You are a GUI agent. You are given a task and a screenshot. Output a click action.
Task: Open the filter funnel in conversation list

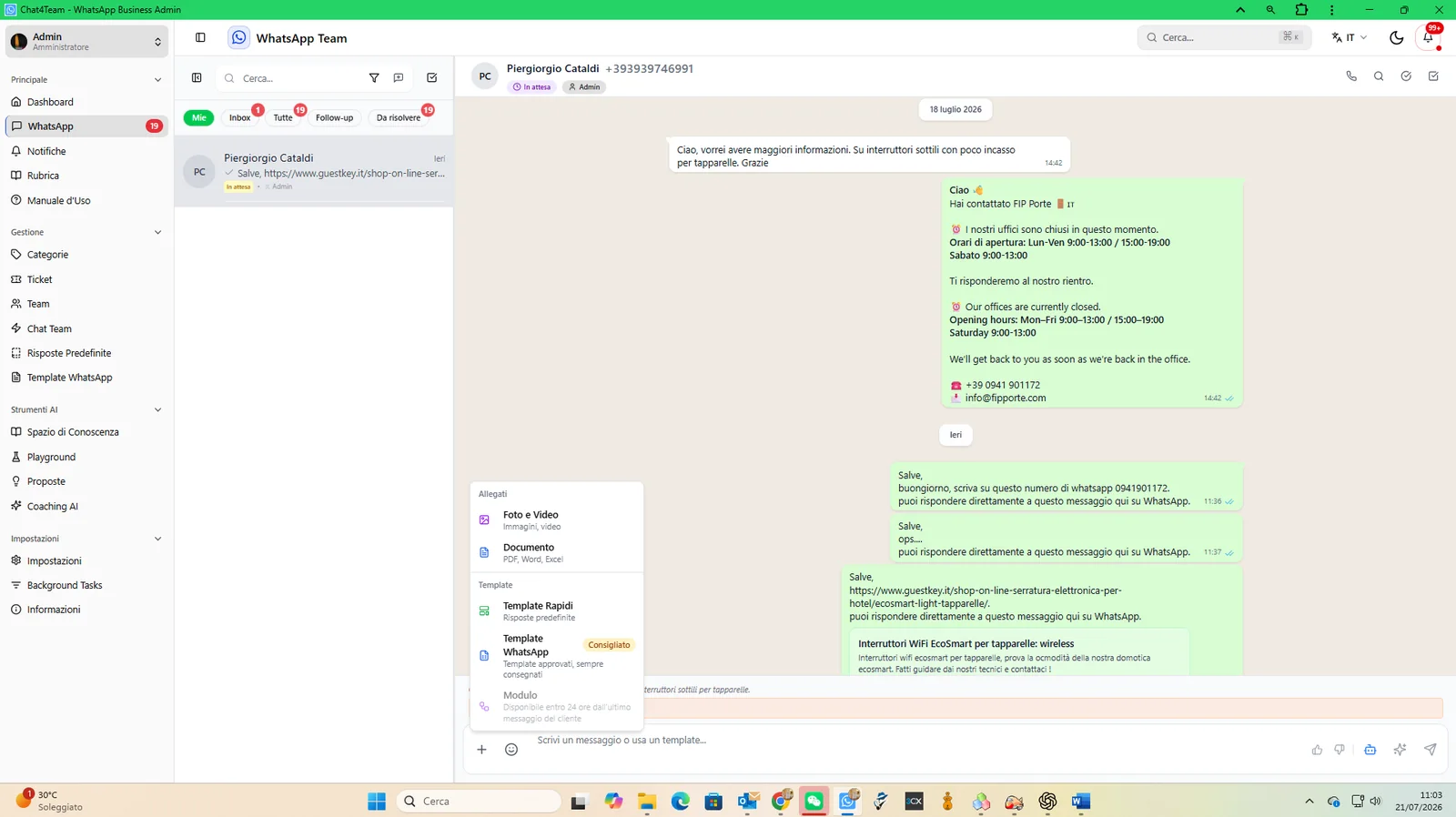374,78
